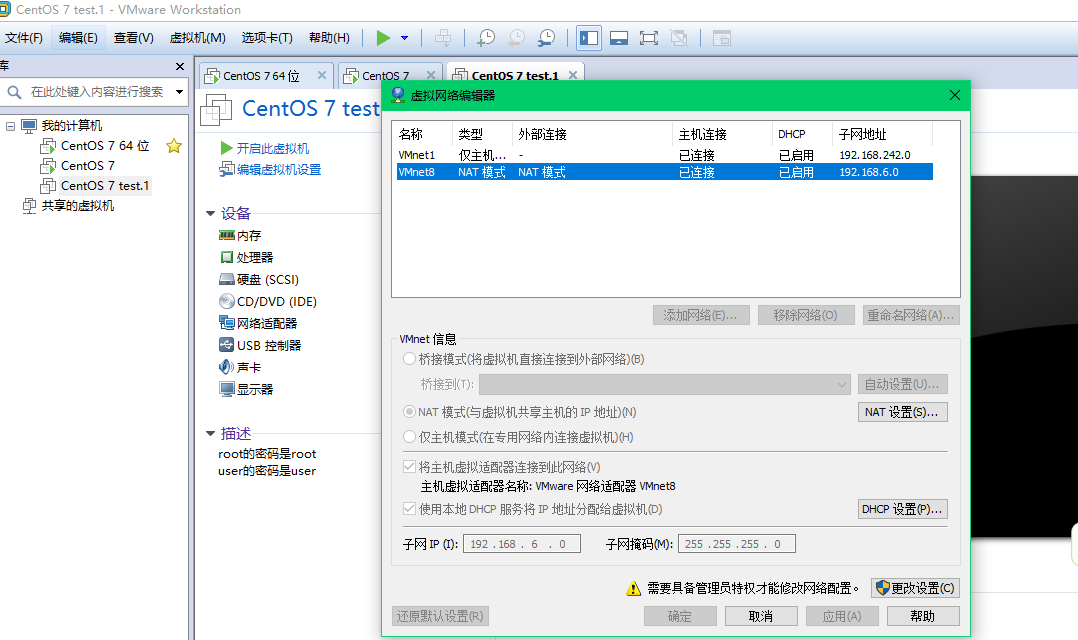Open the 查看(V) menu

[133, 38]
